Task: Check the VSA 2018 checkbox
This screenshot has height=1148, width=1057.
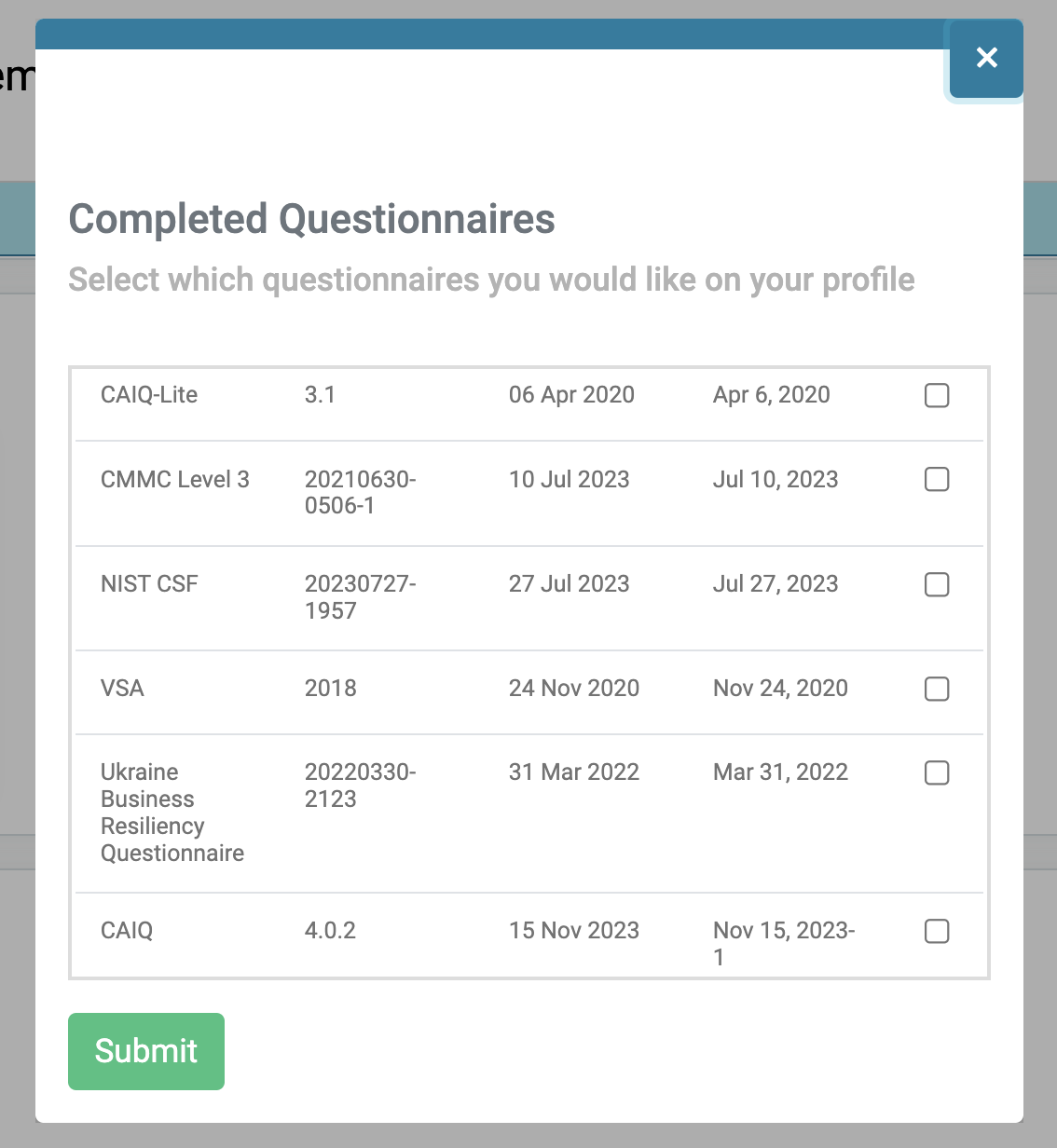Action: coord(936,689)
